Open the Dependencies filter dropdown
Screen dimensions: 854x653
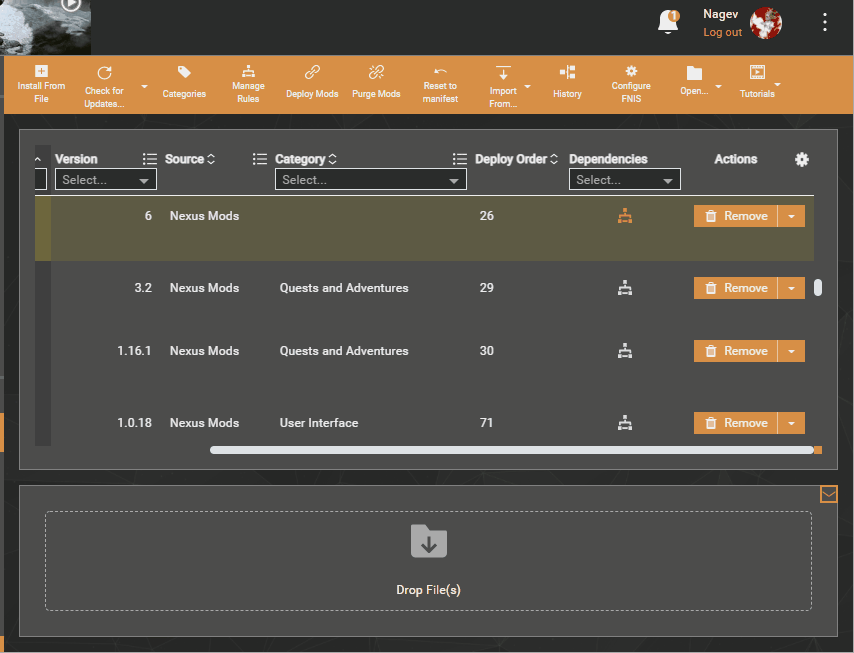(625, 179)
